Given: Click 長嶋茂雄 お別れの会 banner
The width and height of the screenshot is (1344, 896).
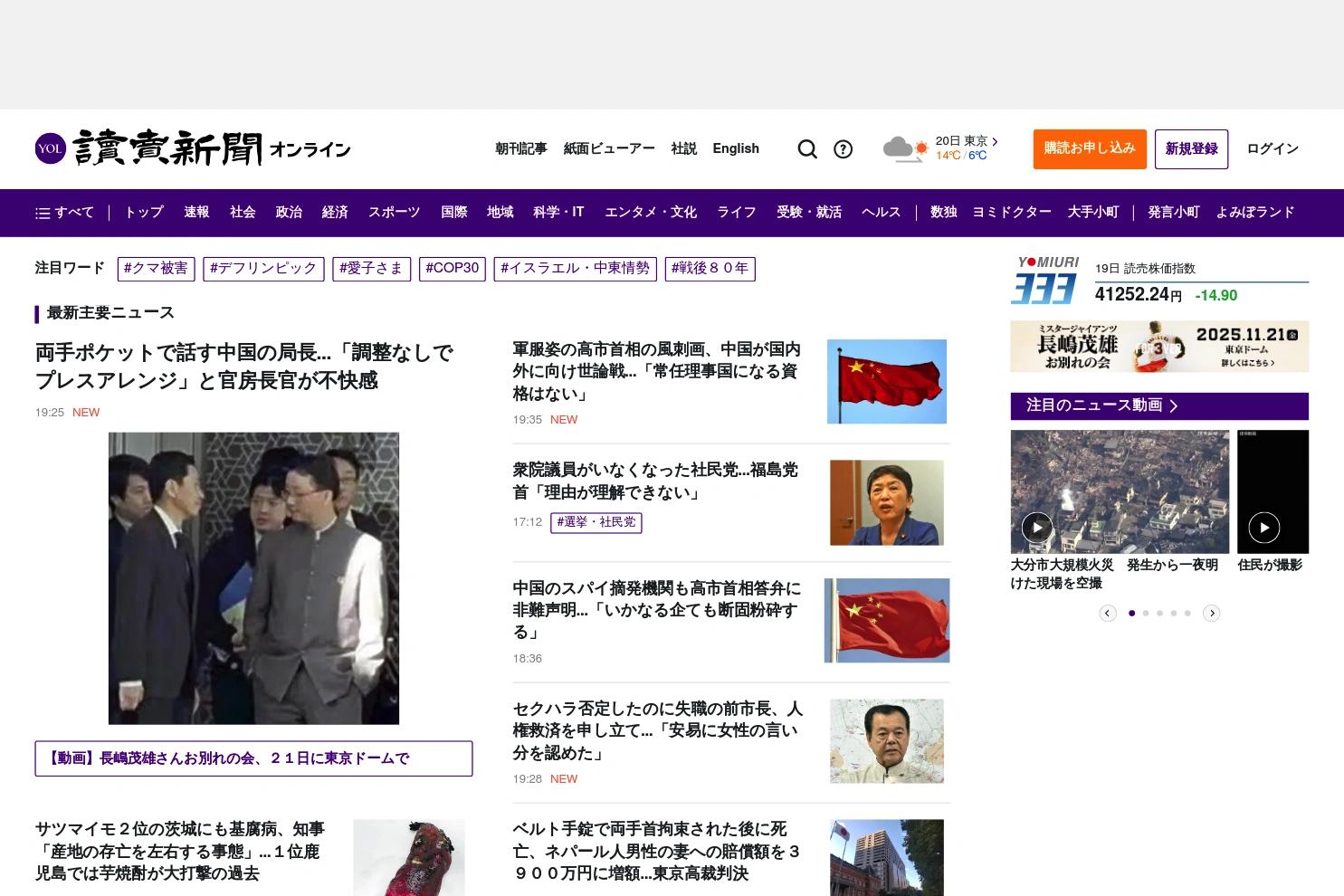Looking at the screenshot, I should click(x=1159, y=347).
